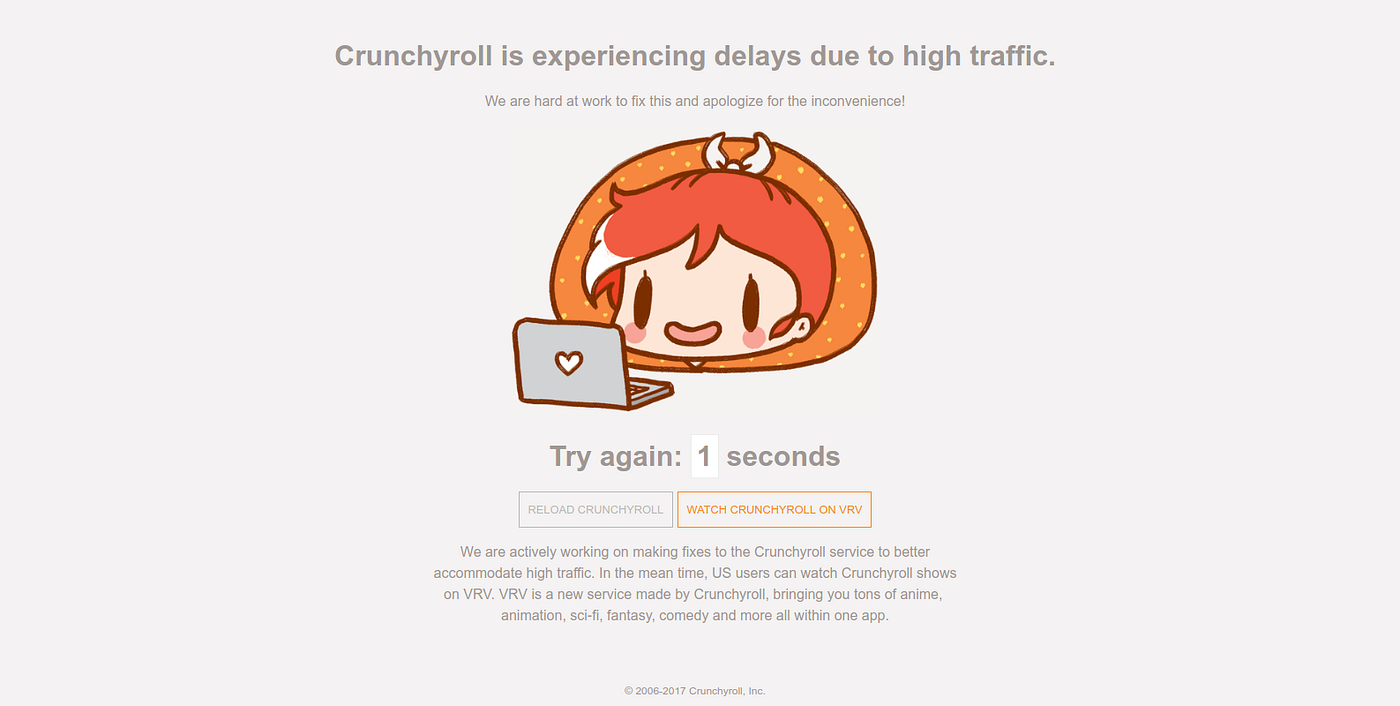Click the high traffic delay heading
Image resolution: width=1400 pixels, height=706 pixels.
coord(695,56)
